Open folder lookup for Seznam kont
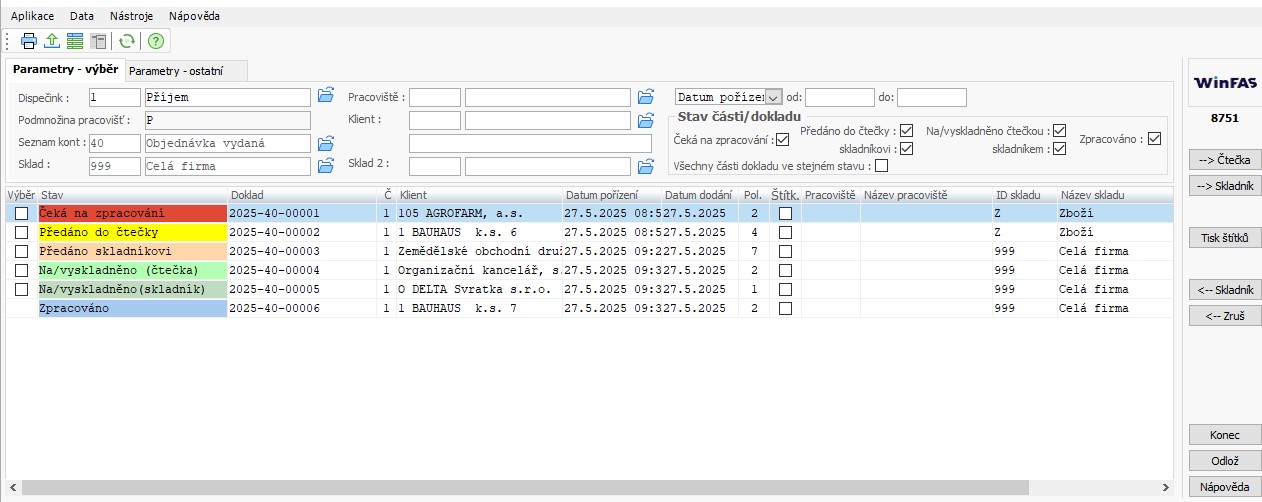1262x502 pixels. point(325,143)
